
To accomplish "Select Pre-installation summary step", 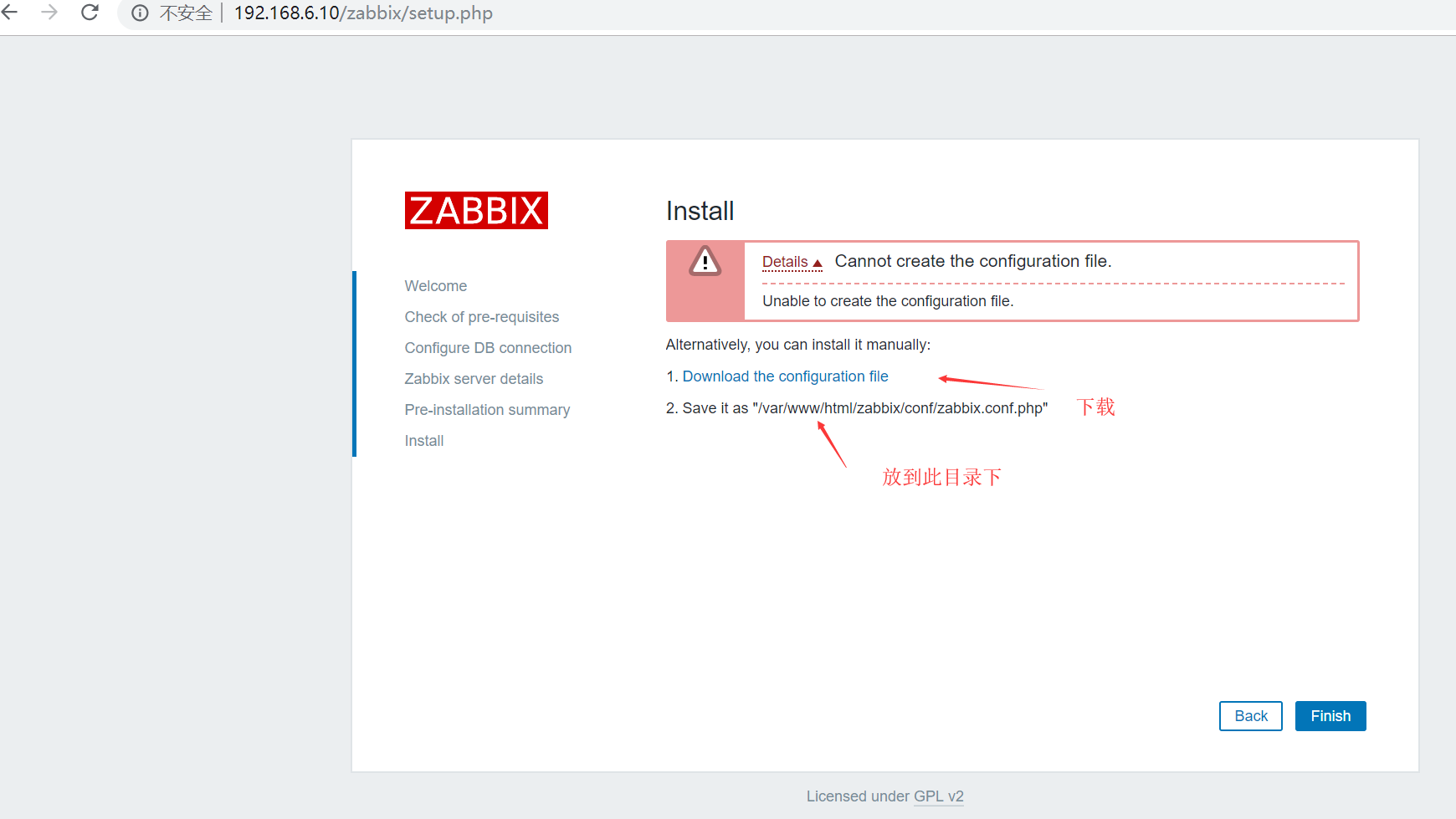I will (x=487, y=410).
